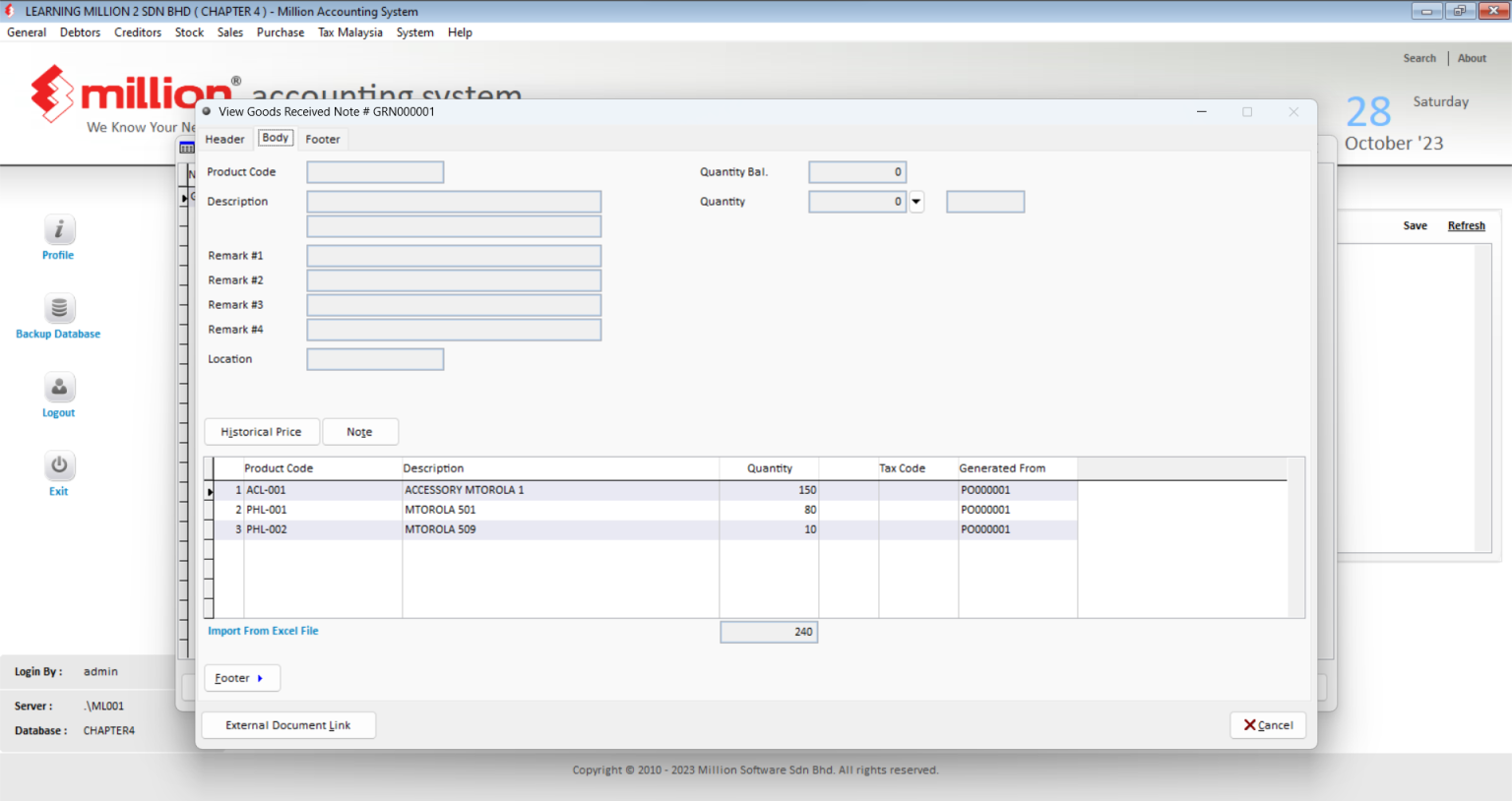Click the globe icon in the GRN dialog title bar
1512x801 pixels.
click(x=207, y=111)
